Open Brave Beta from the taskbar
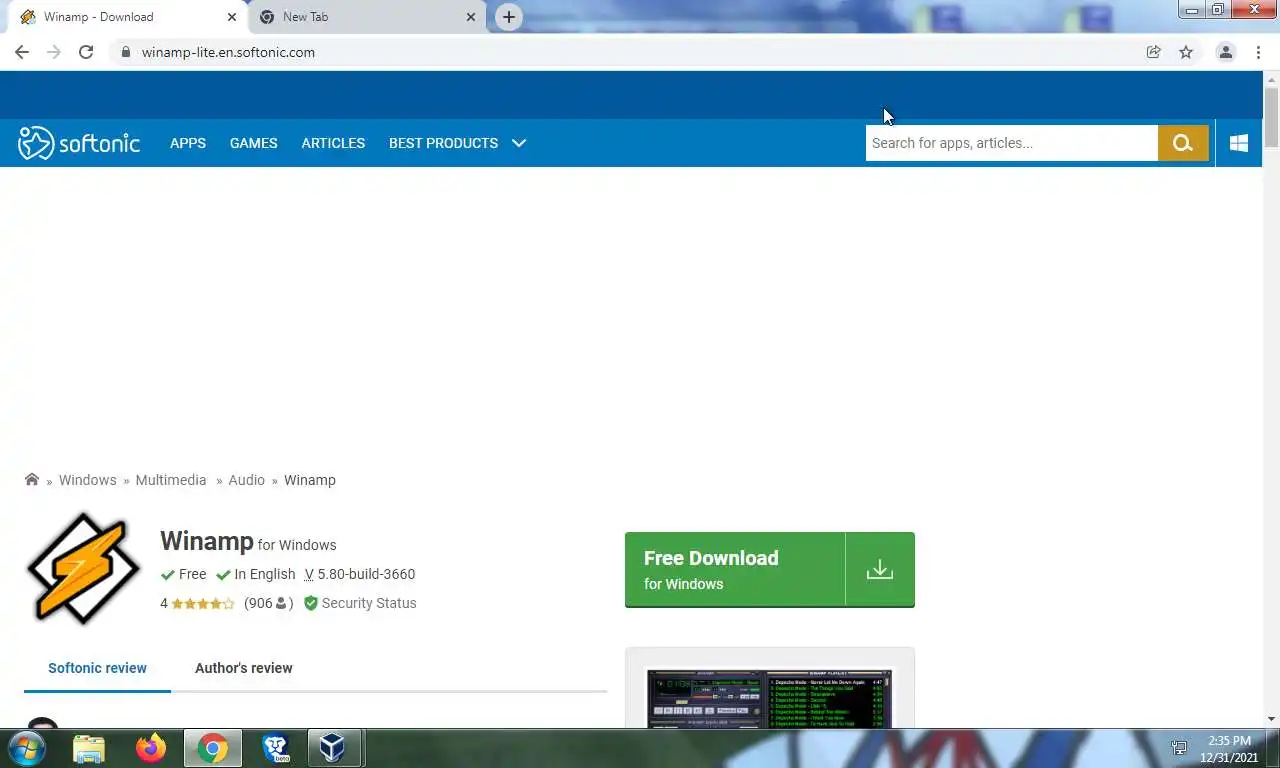The width and height of the screenshot is (1280, 768). (275, 748)
